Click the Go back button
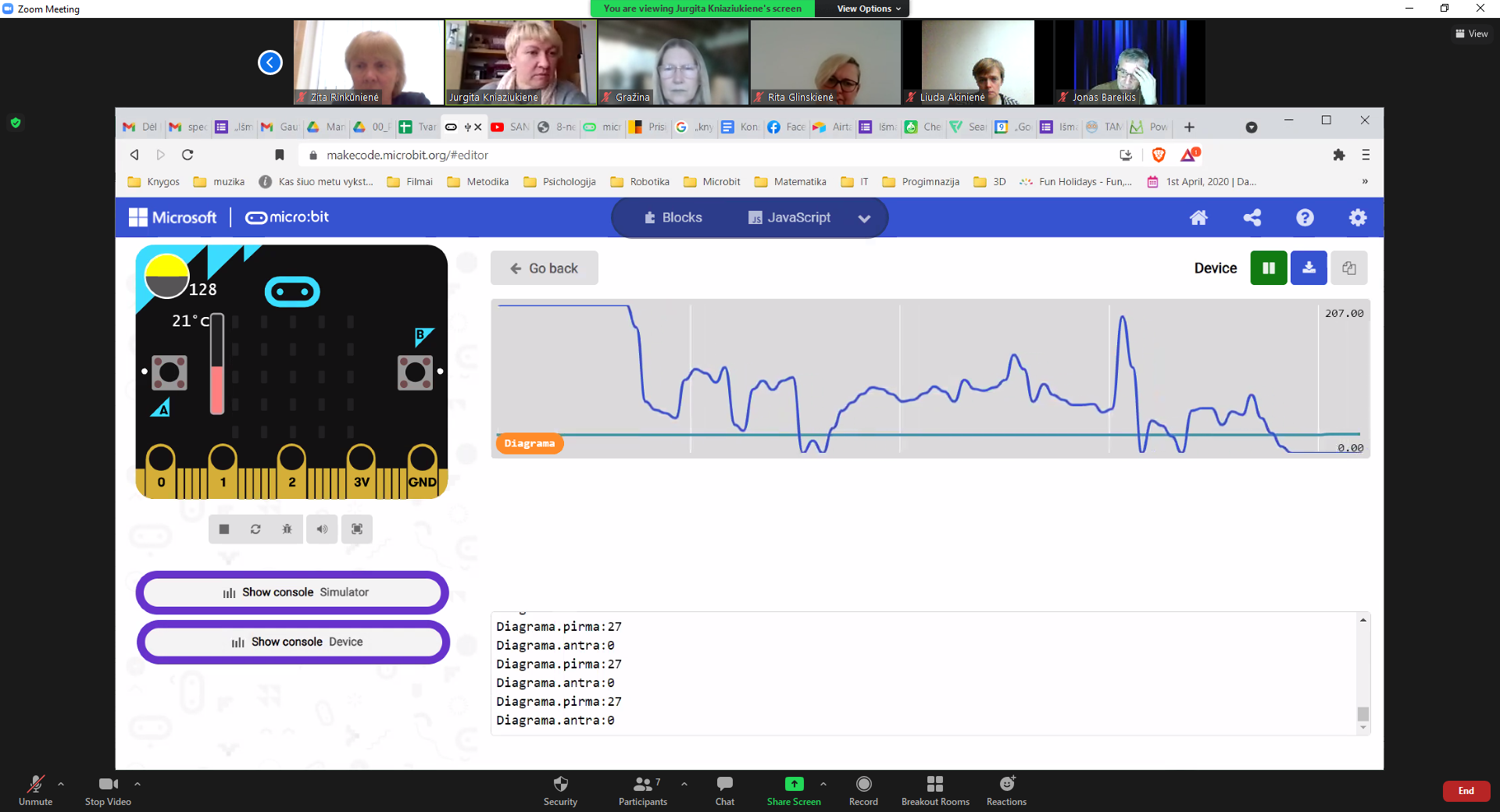 coord(545,269)
